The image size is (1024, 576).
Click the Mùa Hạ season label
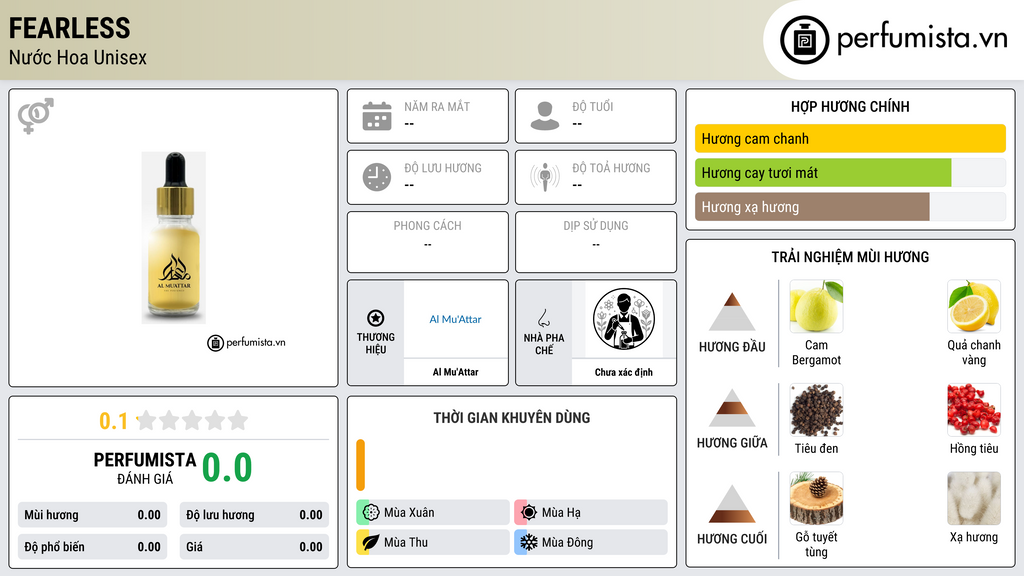point(561,513)
